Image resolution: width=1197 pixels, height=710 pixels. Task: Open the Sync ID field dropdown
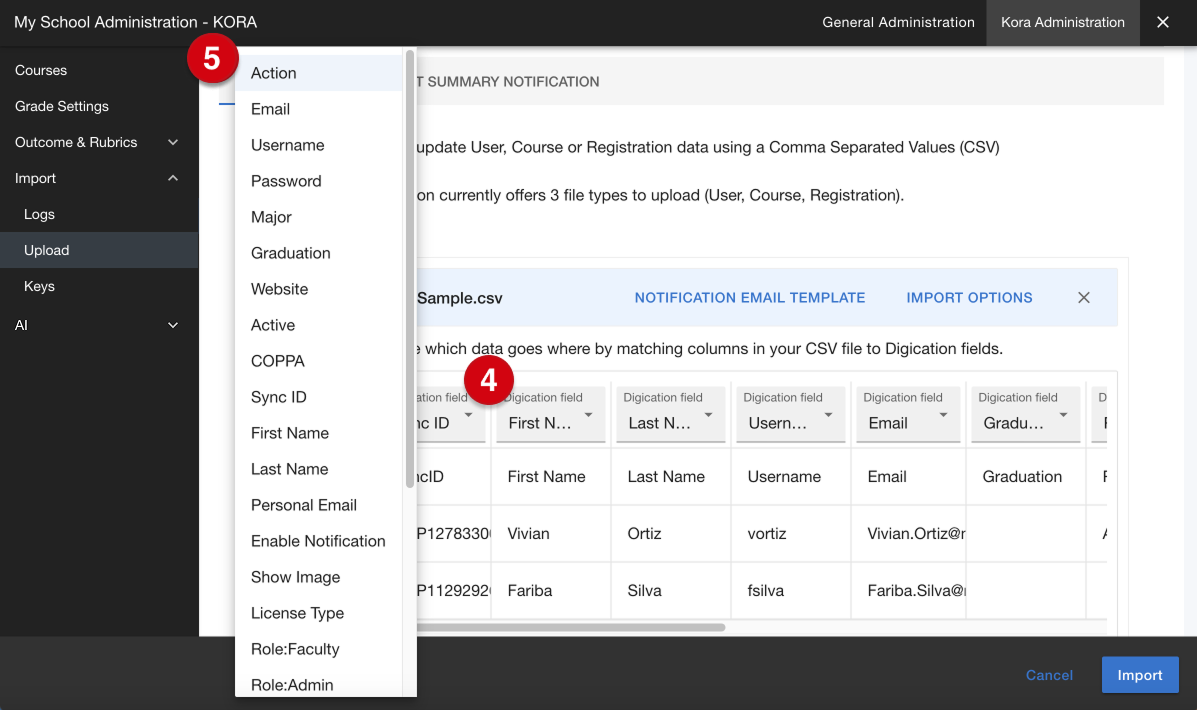point(450,415)
